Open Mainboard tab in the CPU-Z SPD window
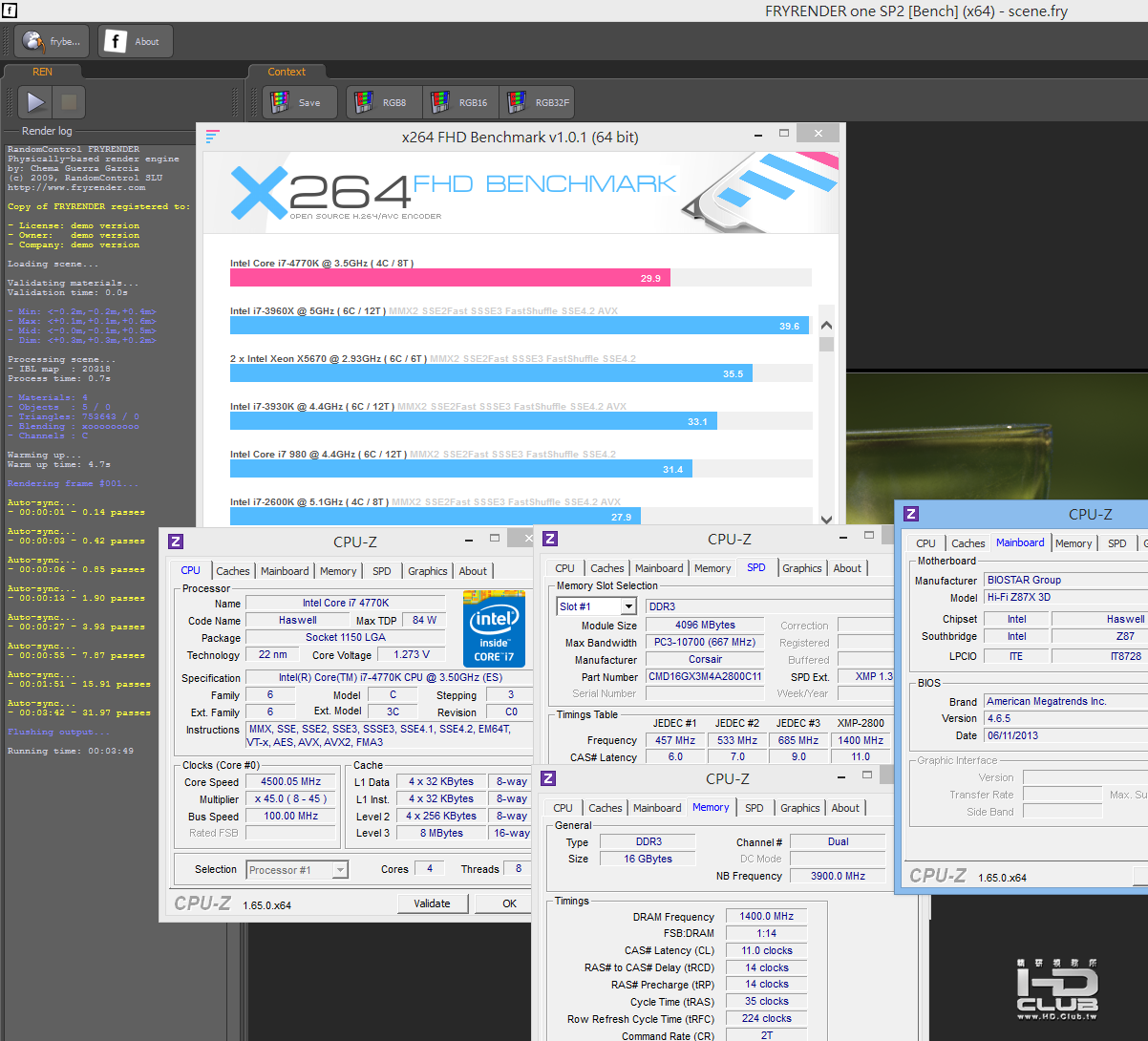This screenshot has width=1148, height=1041. [659, 568]
